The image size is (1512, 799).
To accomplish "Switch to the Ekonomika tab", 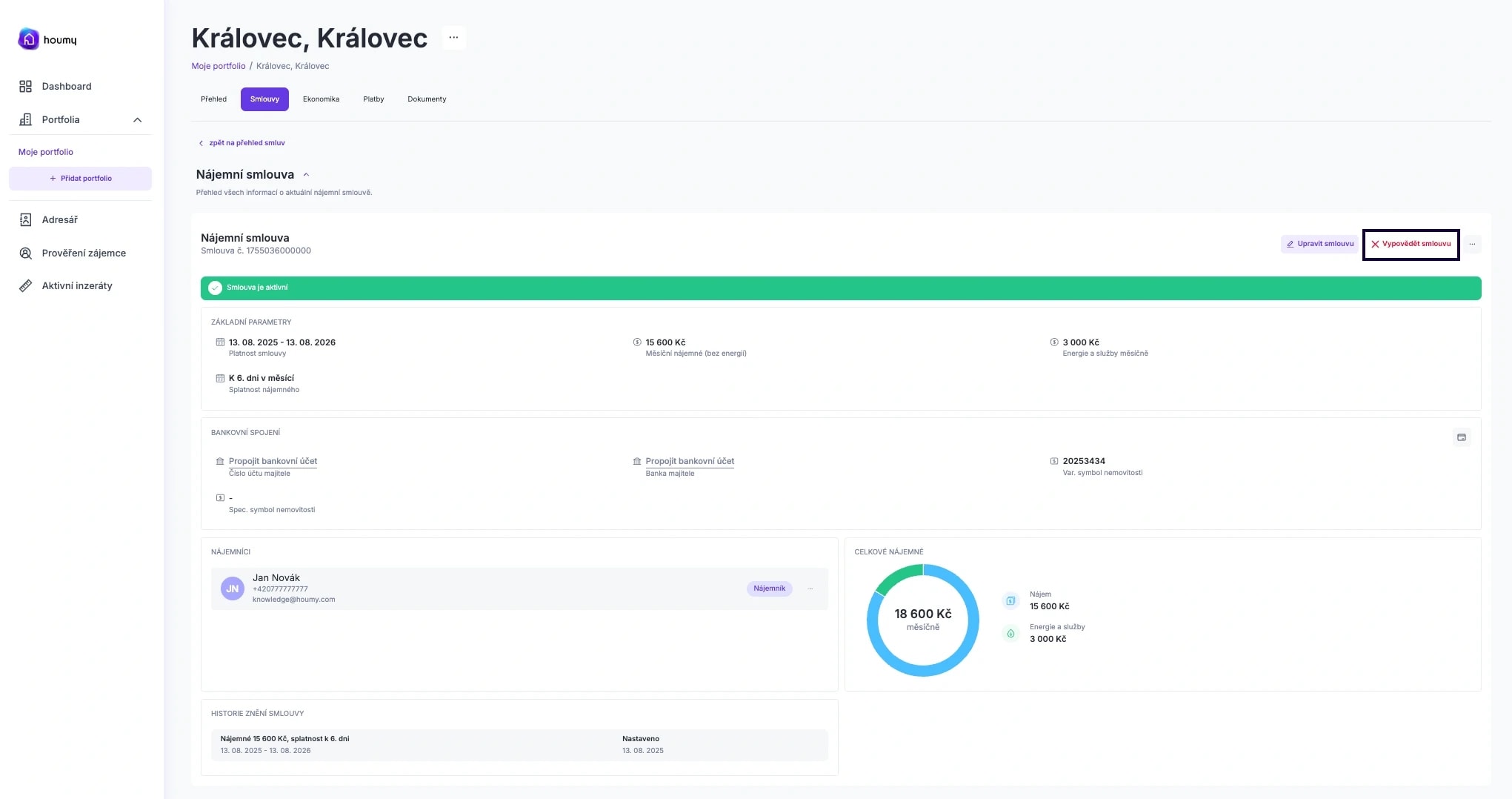I will (x=321, y=99).
